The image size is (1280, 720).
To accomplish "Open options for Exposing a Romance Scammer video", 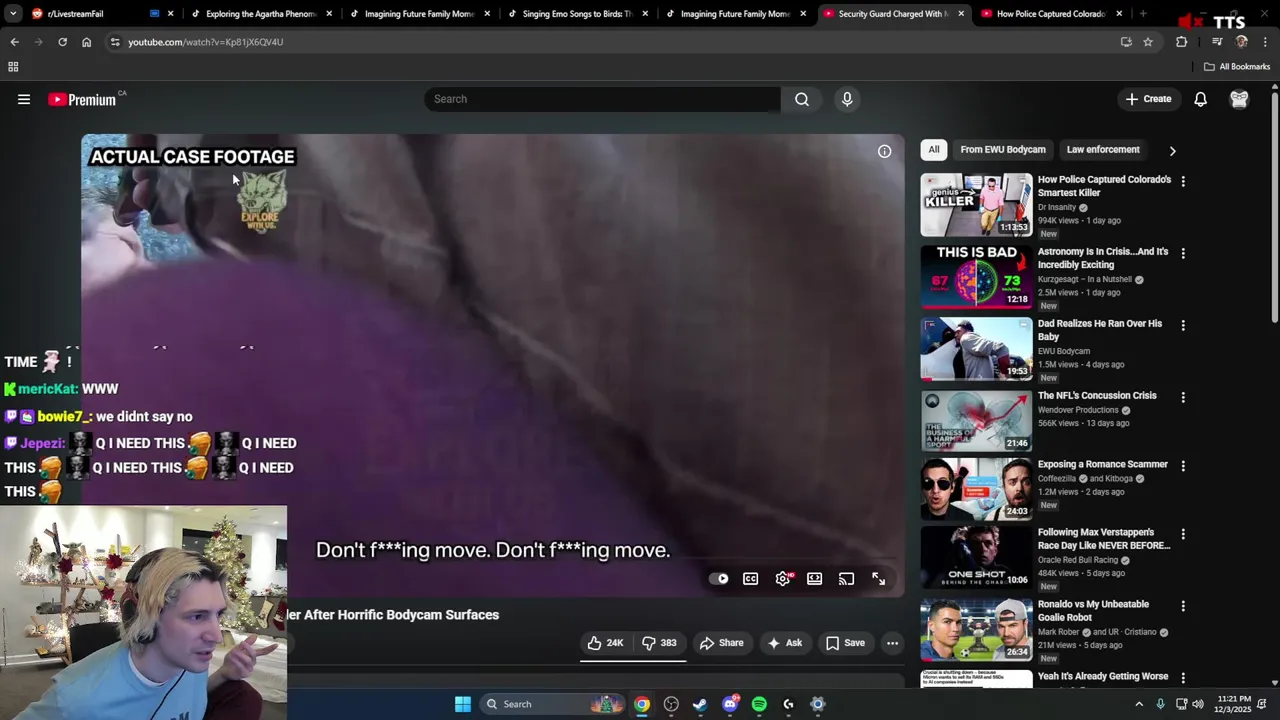I will tap(1183, 466).
